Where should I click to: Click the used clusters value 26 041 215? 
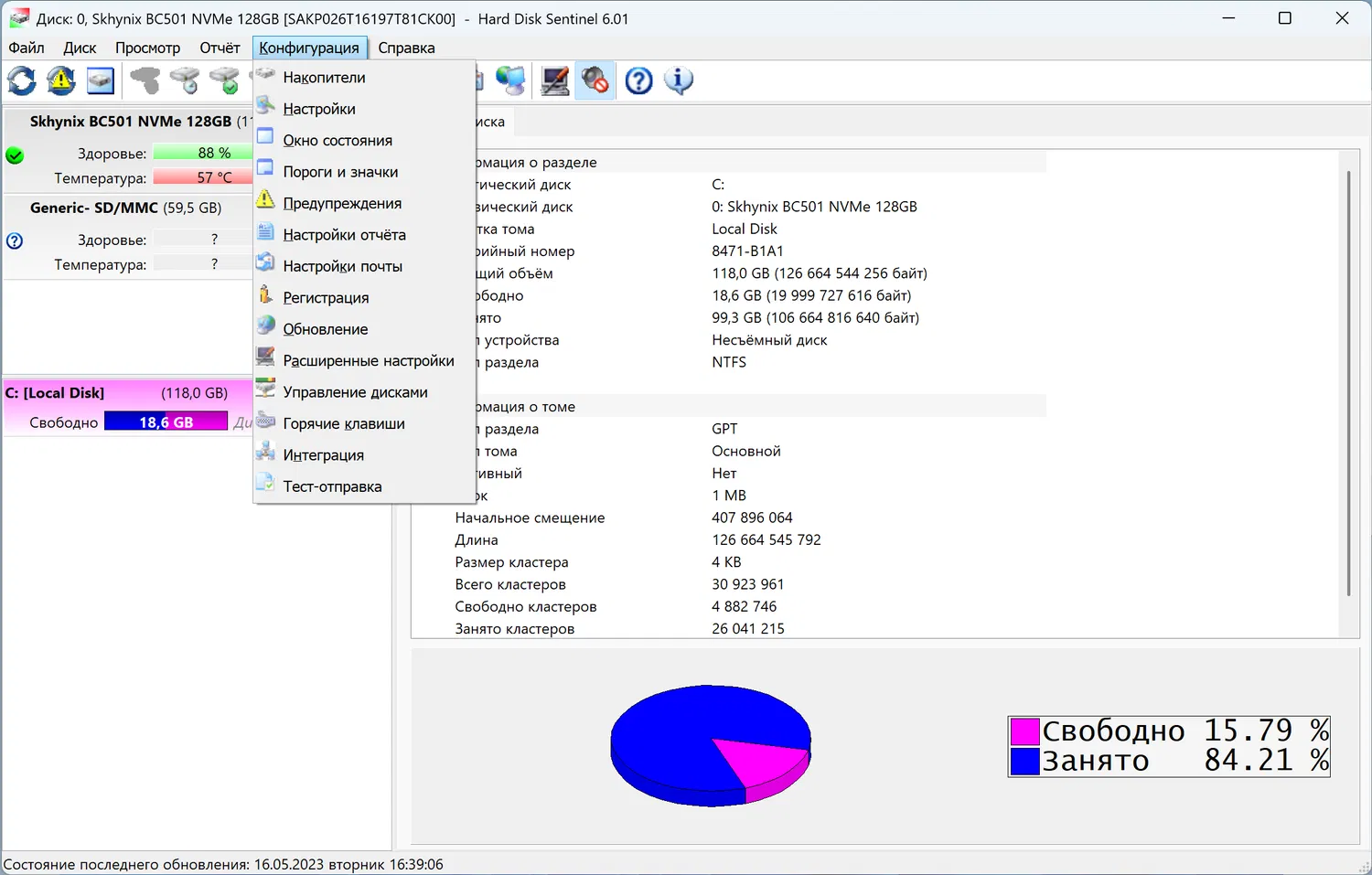(x=748, y=629)
